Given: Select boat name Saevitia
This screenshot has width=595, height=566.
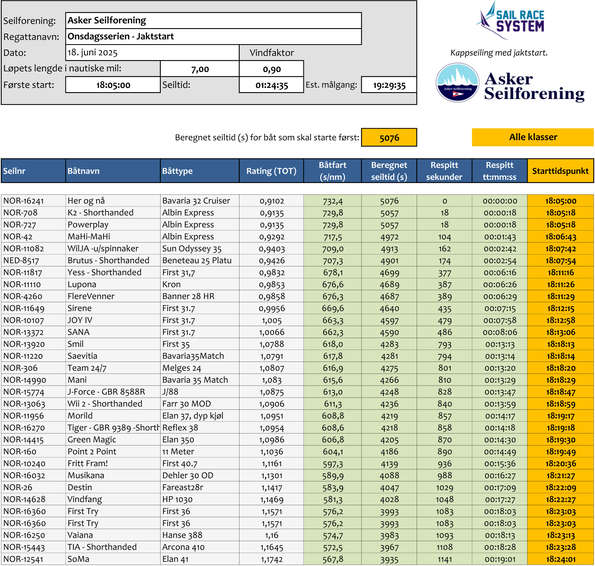Looking at the screenshot, I should click(82, 356).
